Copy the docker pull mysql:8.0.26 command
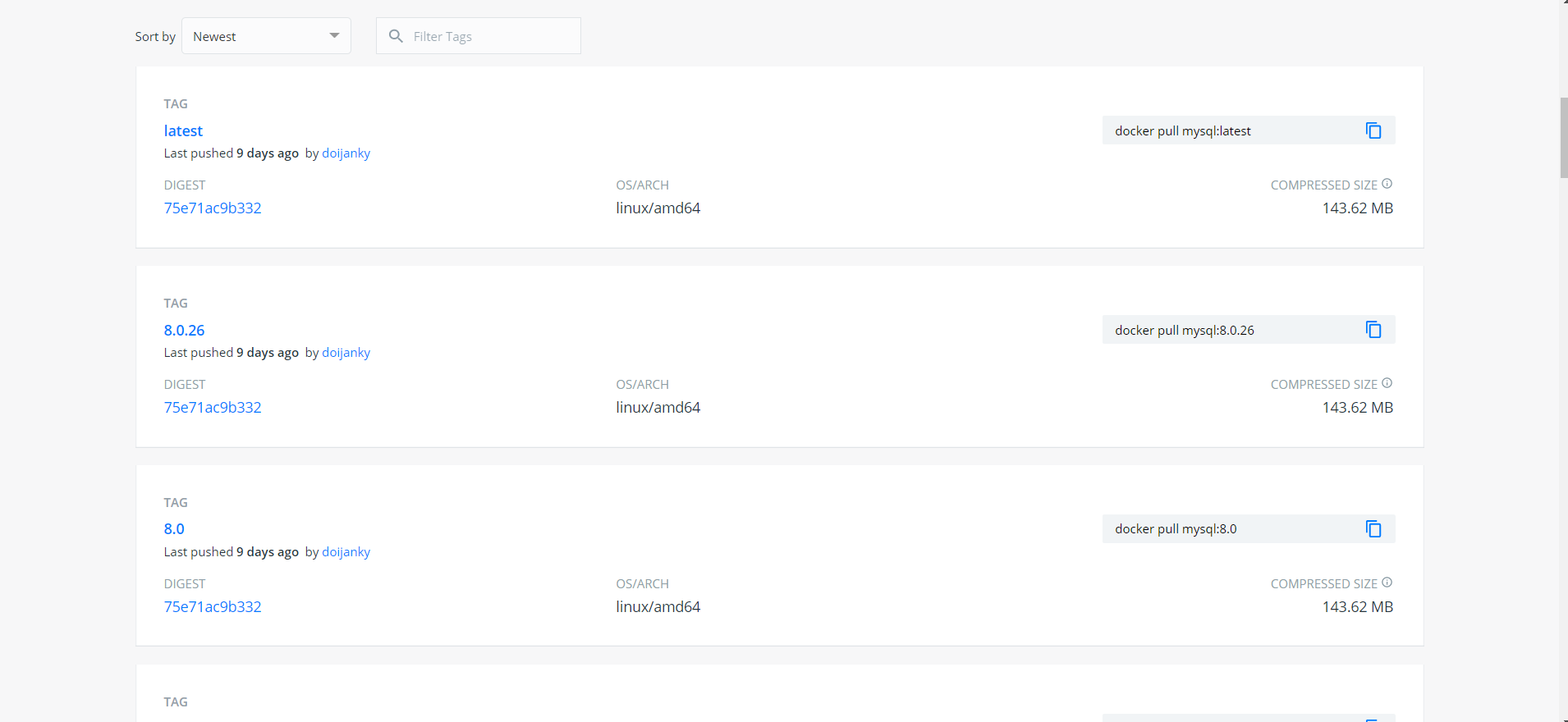 point(1373,330)
